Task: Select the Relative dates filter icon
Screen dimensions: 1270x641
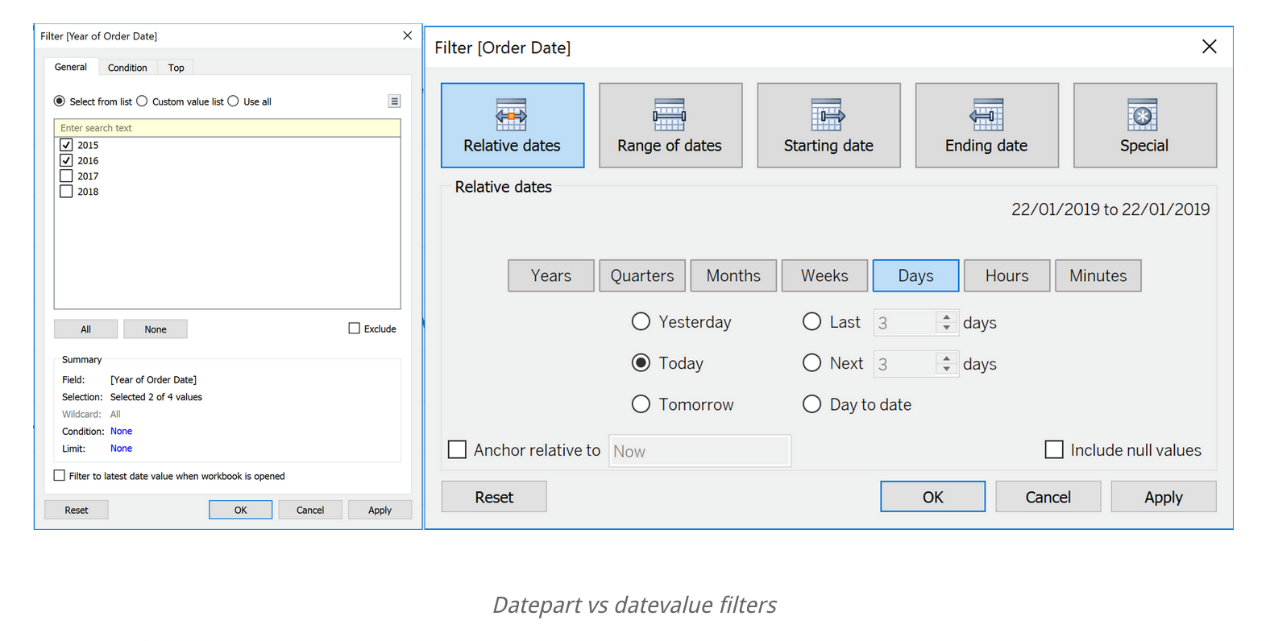Action: point(511,115)
